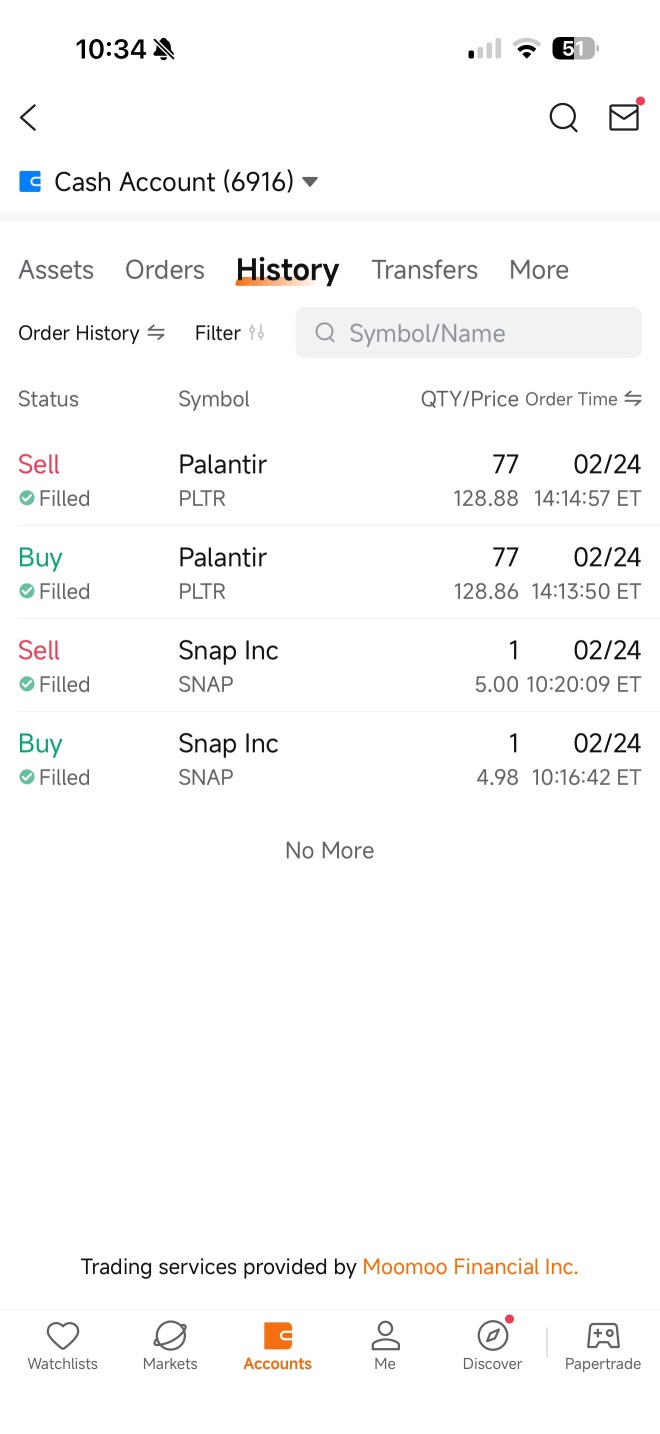This screenshot has width=660, height=1434.
Task: Open the Me profile icon
Action: click(x=385, y=1336)
